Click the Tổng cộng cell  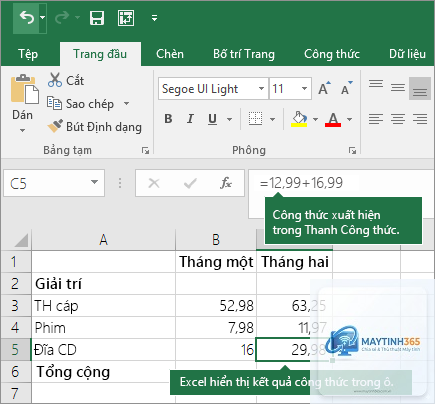pos(103,372)
